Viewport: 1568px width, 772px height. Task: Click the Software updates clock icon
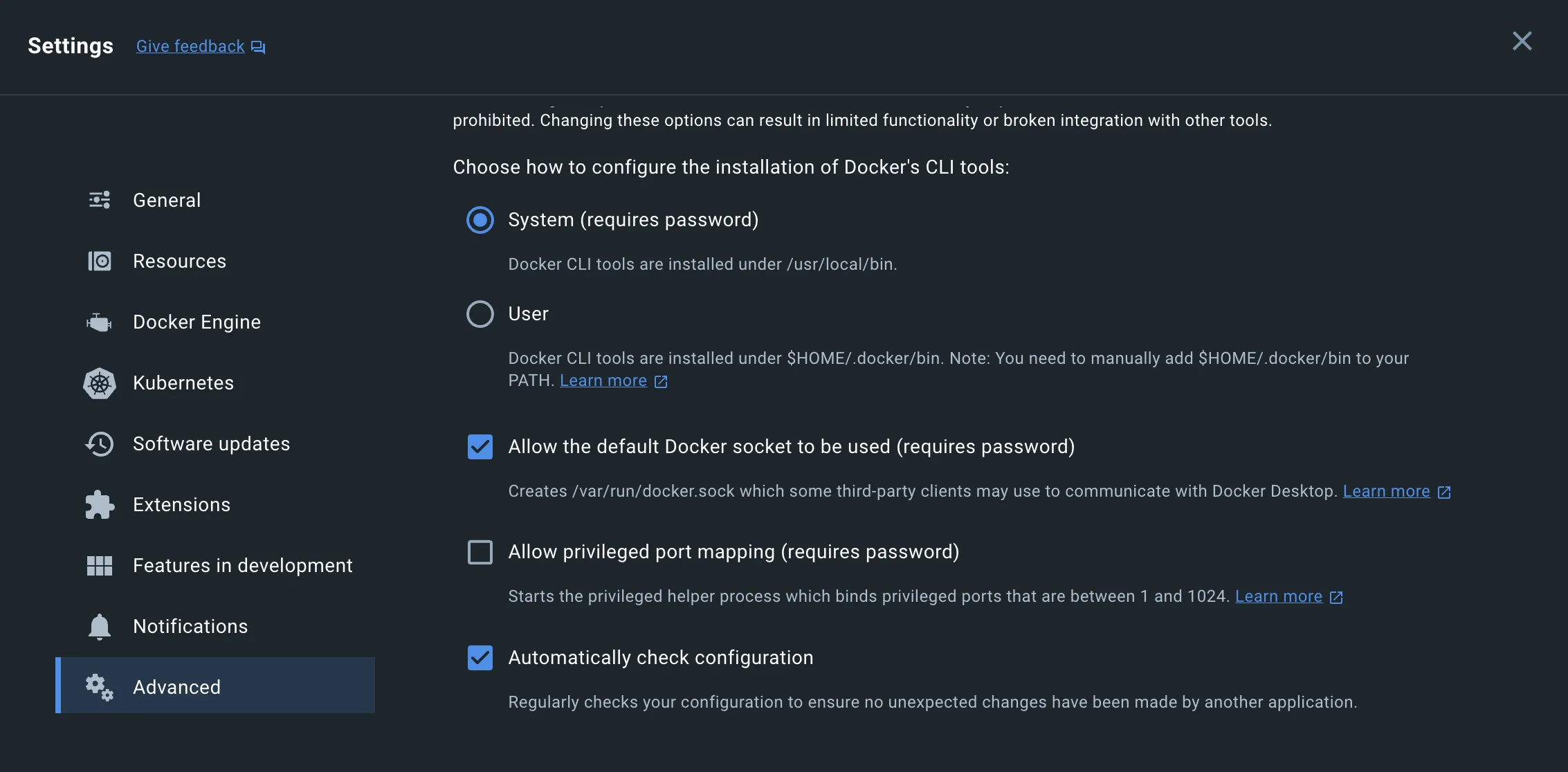[x=100, y=444]
